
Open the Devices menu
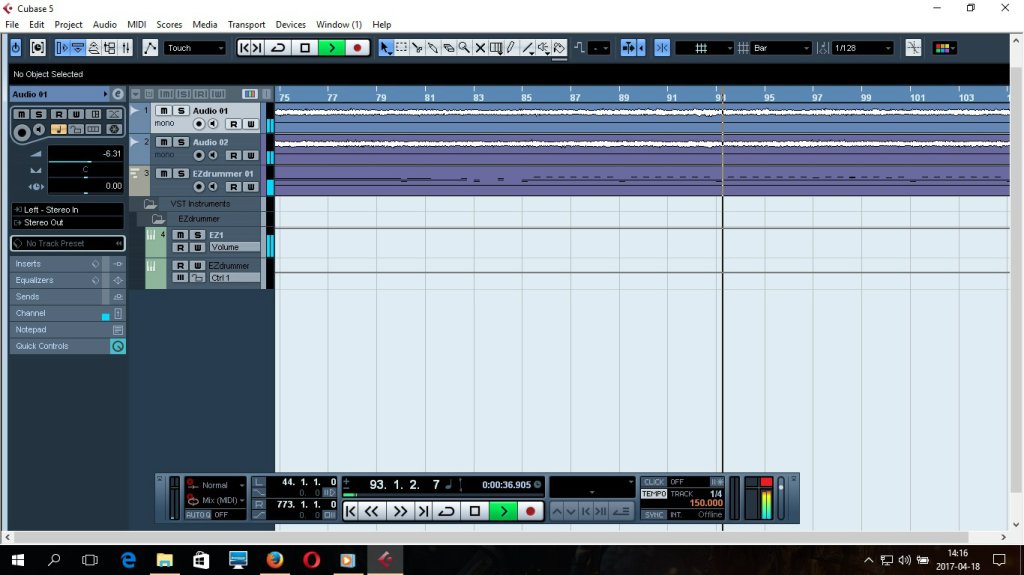[x=291, y=24]
